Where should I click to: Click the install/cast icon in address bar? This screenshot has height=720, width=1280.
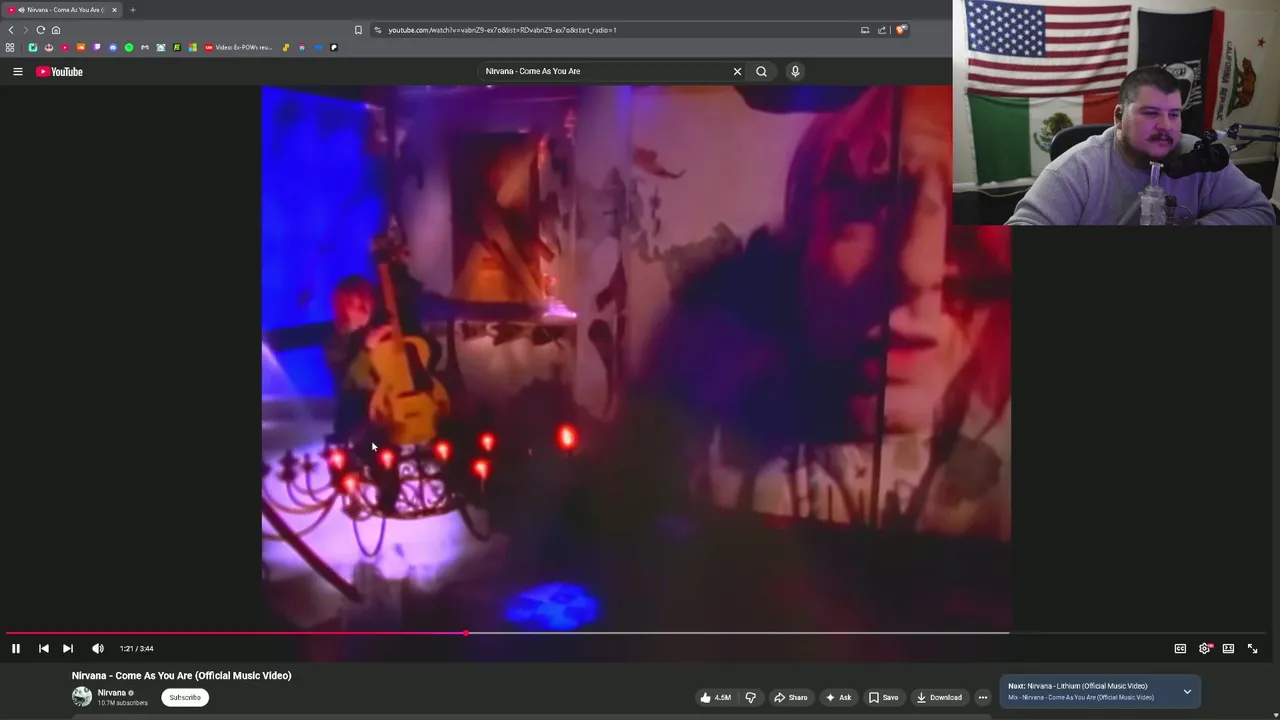(865, 30)
